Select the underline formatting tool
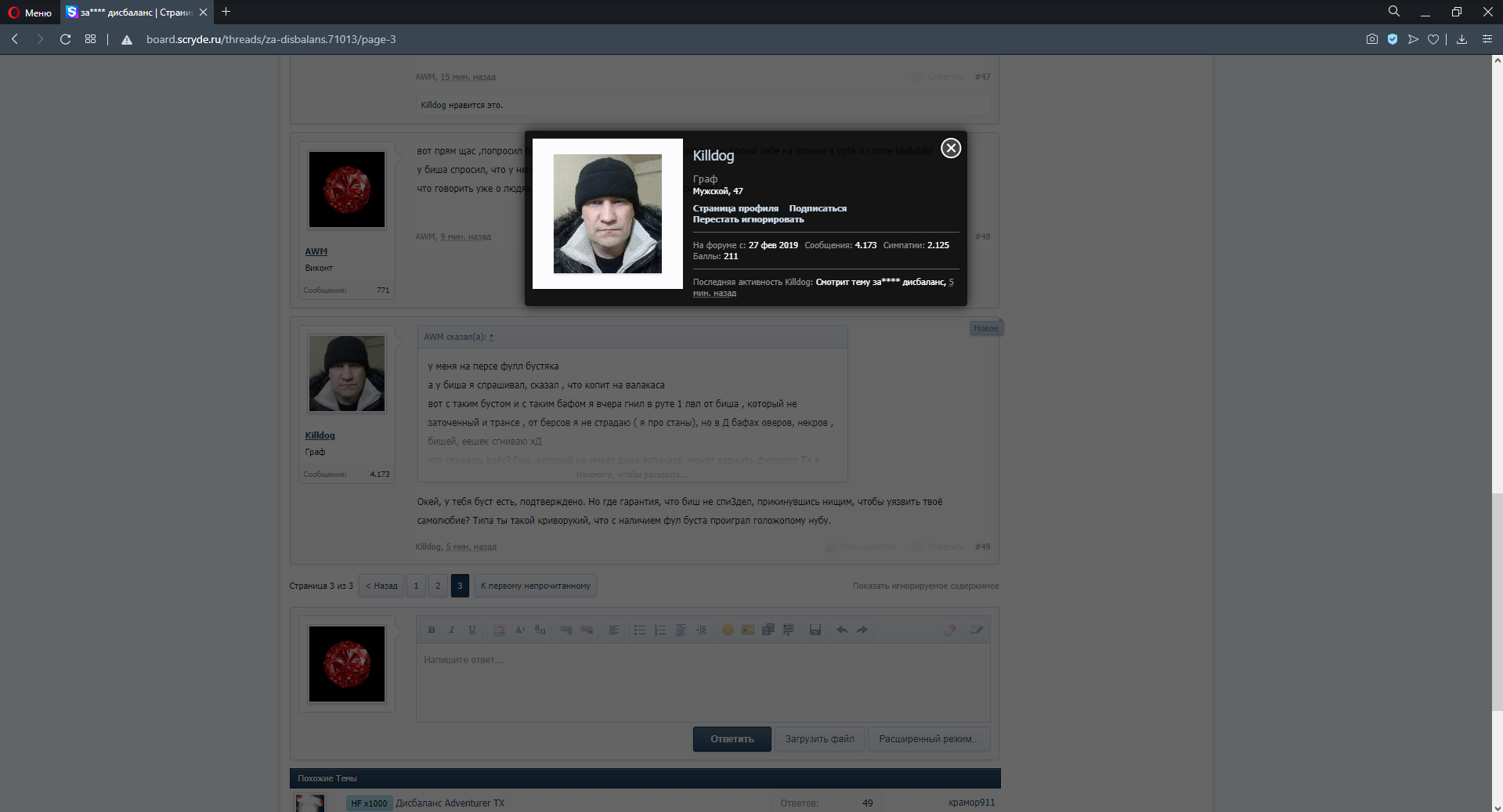1503x812 pixels. pos(471,629)
